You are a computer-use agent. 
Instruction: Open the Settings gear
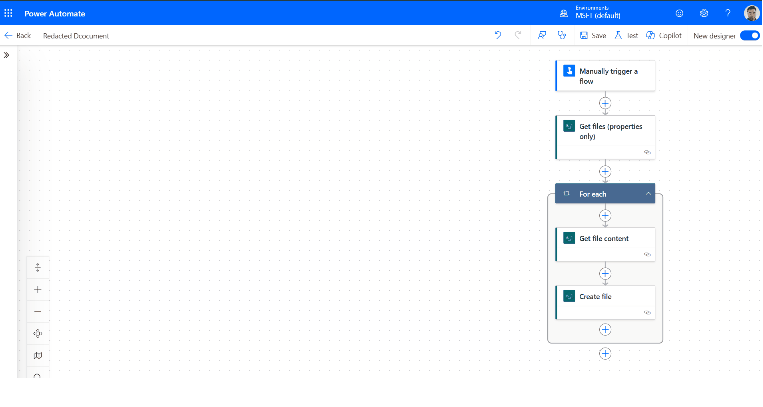(704, 13)
